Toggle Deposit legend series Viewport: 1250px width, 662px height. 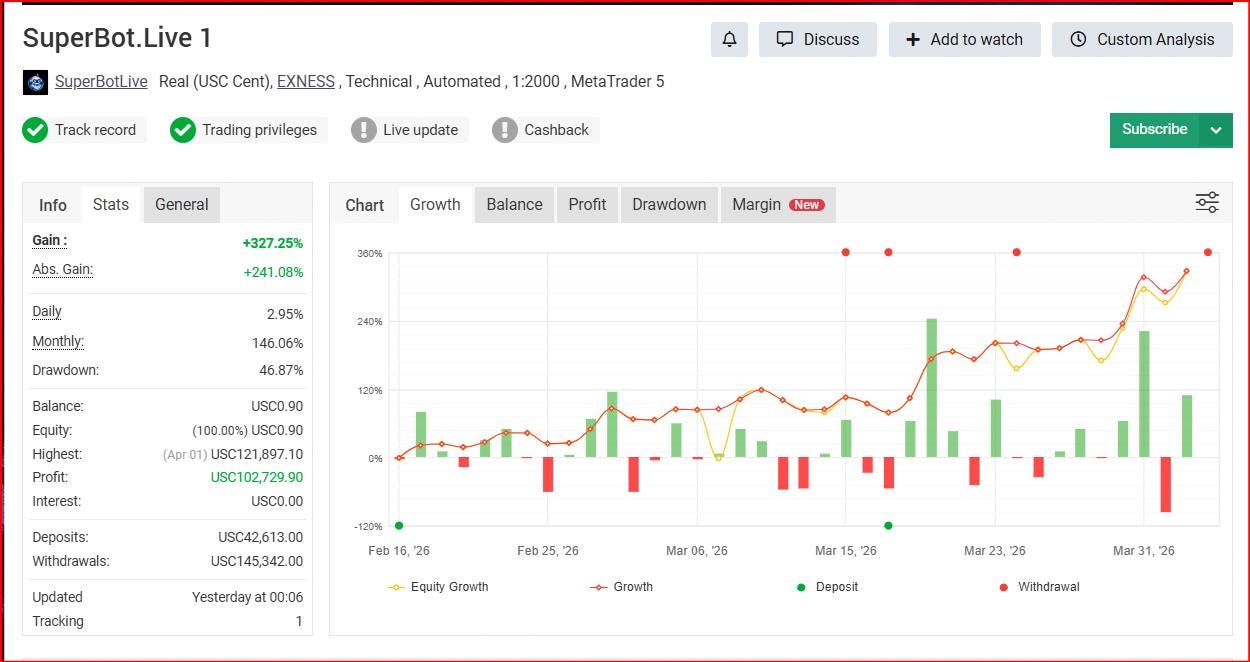point(828,587)
